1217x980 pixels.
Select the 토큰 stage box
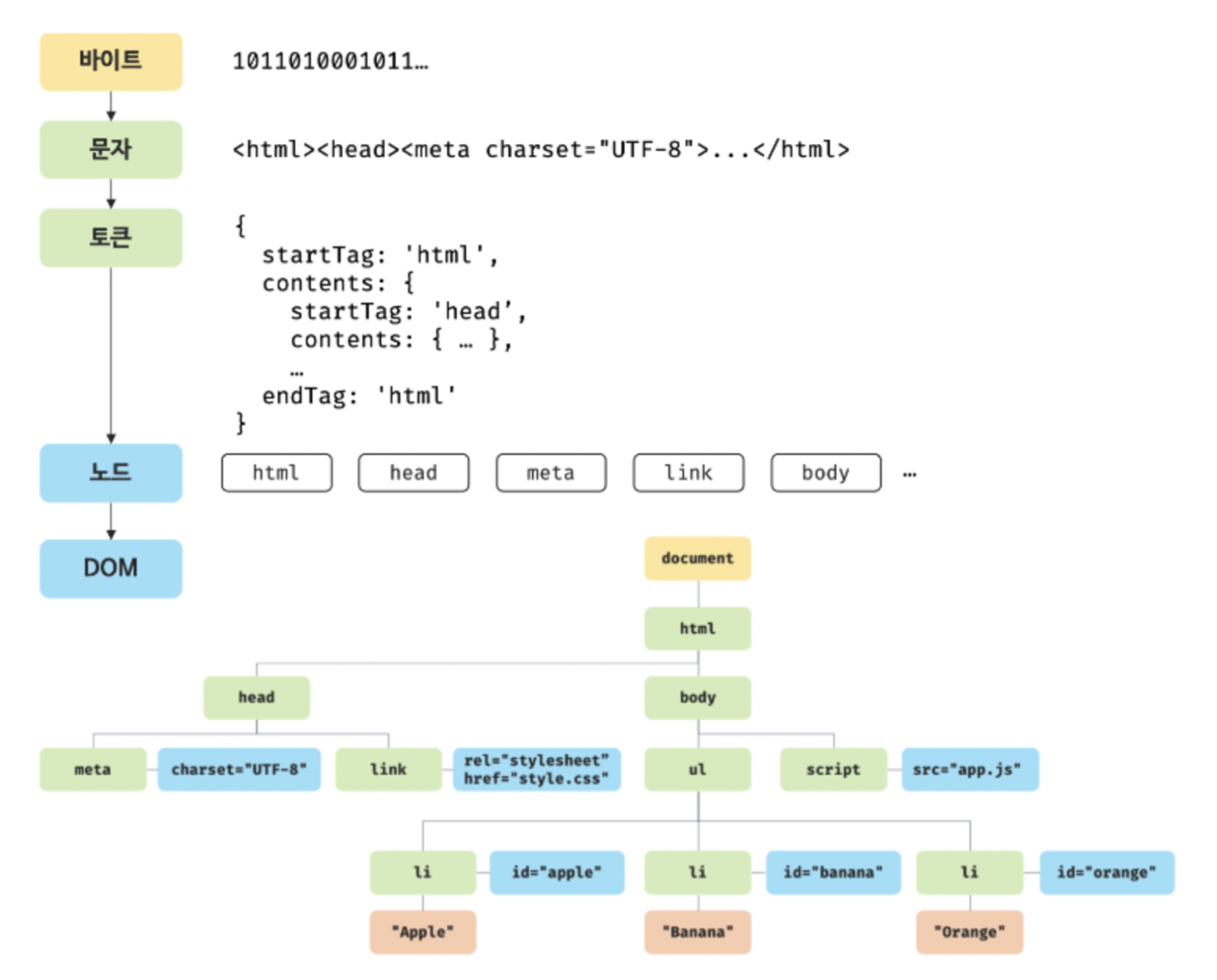tap(111, 237)
